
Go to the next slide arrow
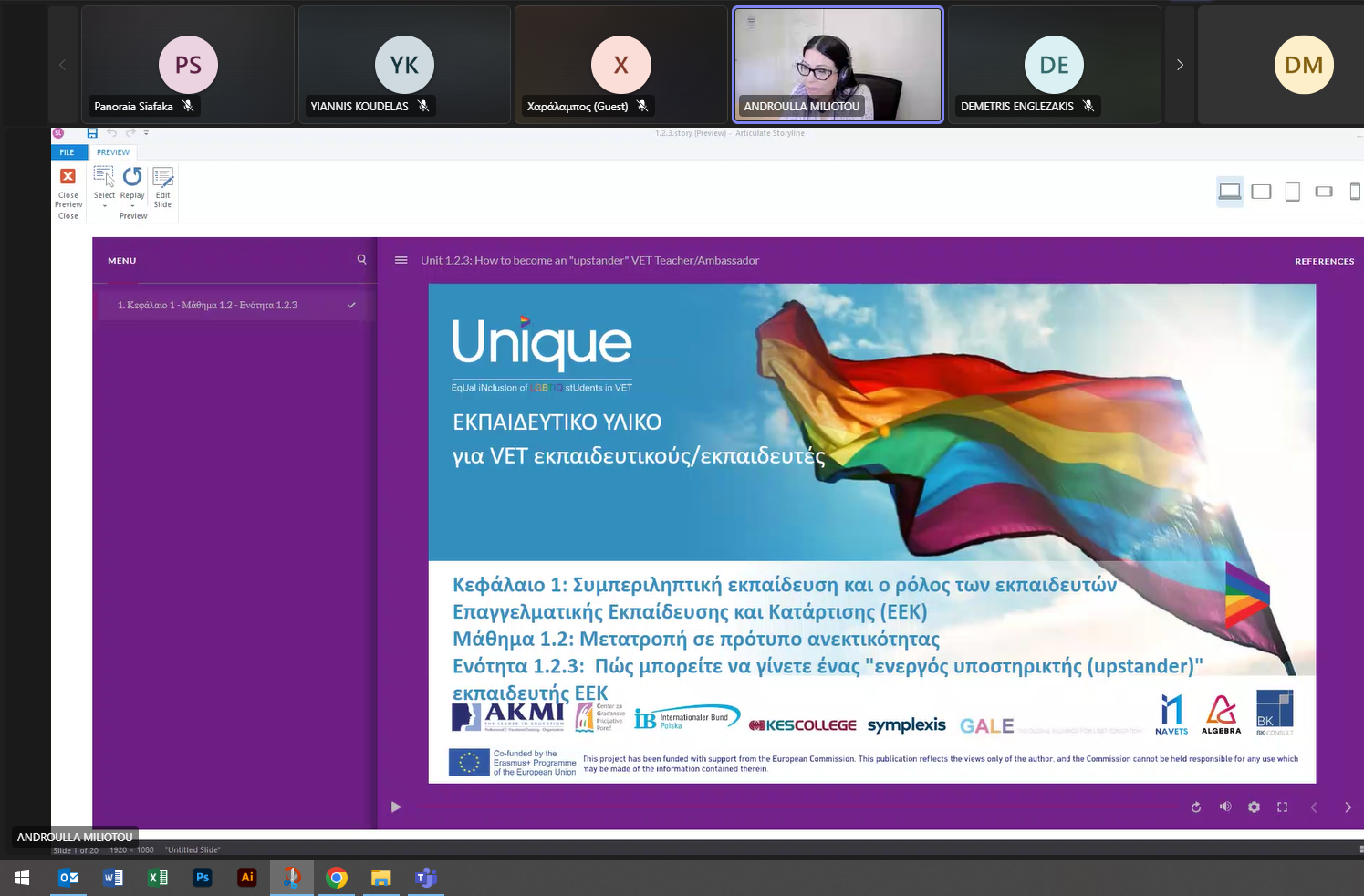pos(1348,807)
